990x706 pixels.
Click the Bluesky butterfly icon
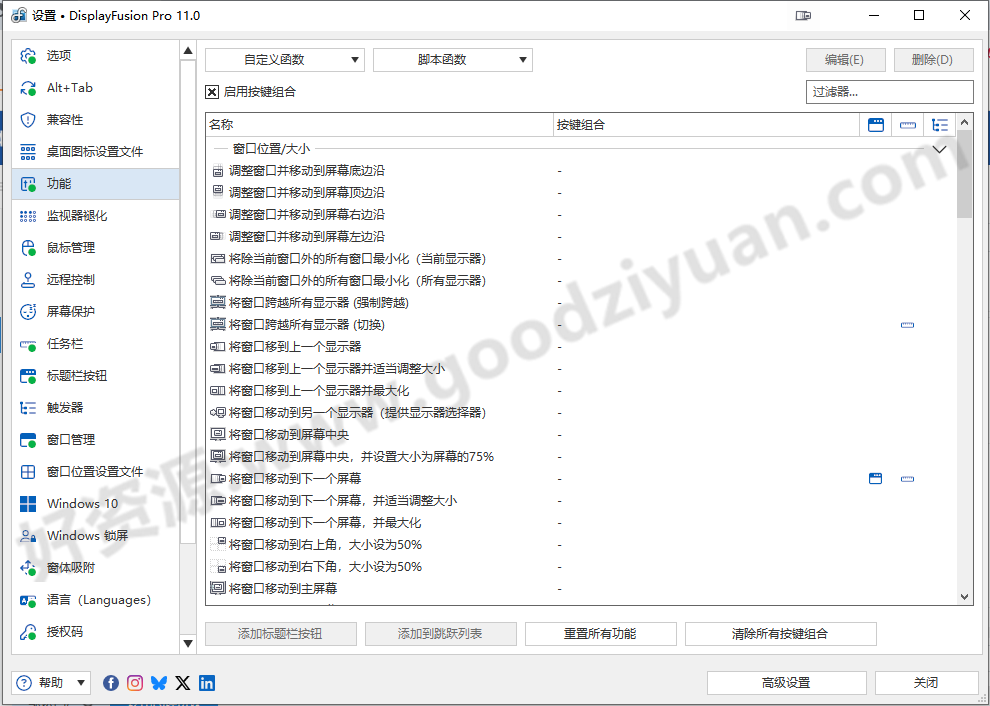[159, 682]
